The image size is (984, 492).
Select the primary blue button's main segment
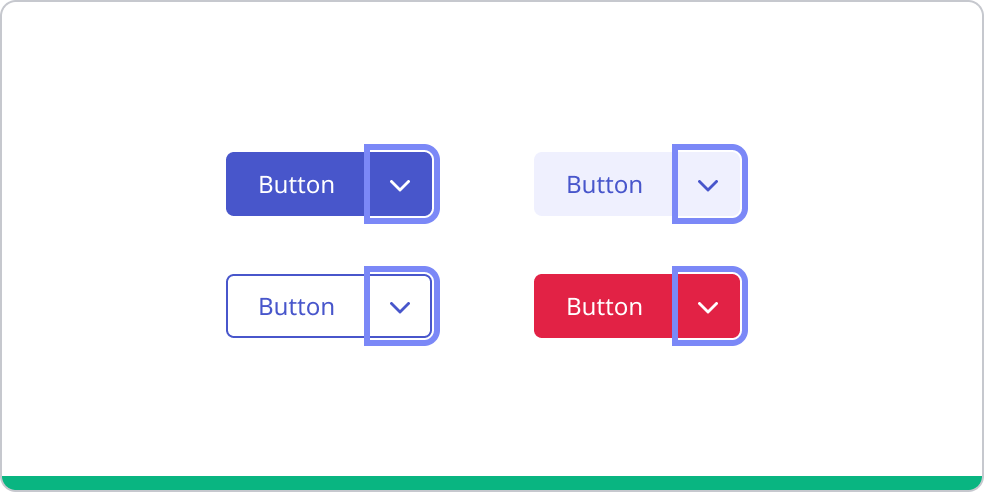click(x=296, y=184)
